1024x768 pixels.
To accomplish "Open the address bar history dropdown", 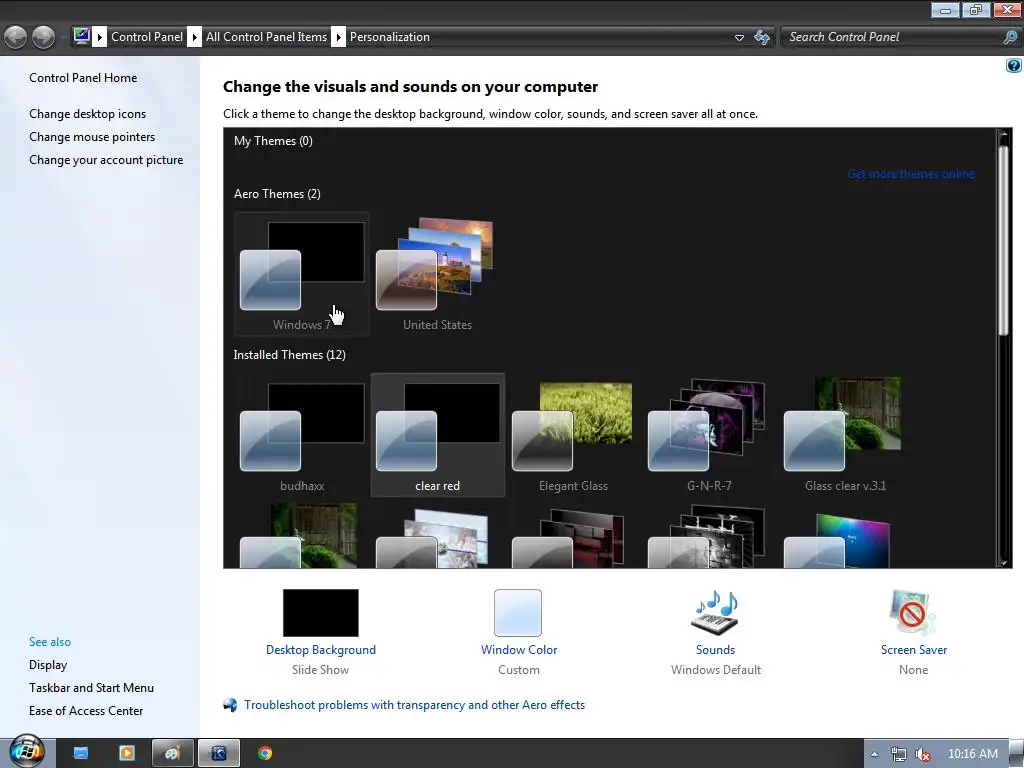I will 739,37.
